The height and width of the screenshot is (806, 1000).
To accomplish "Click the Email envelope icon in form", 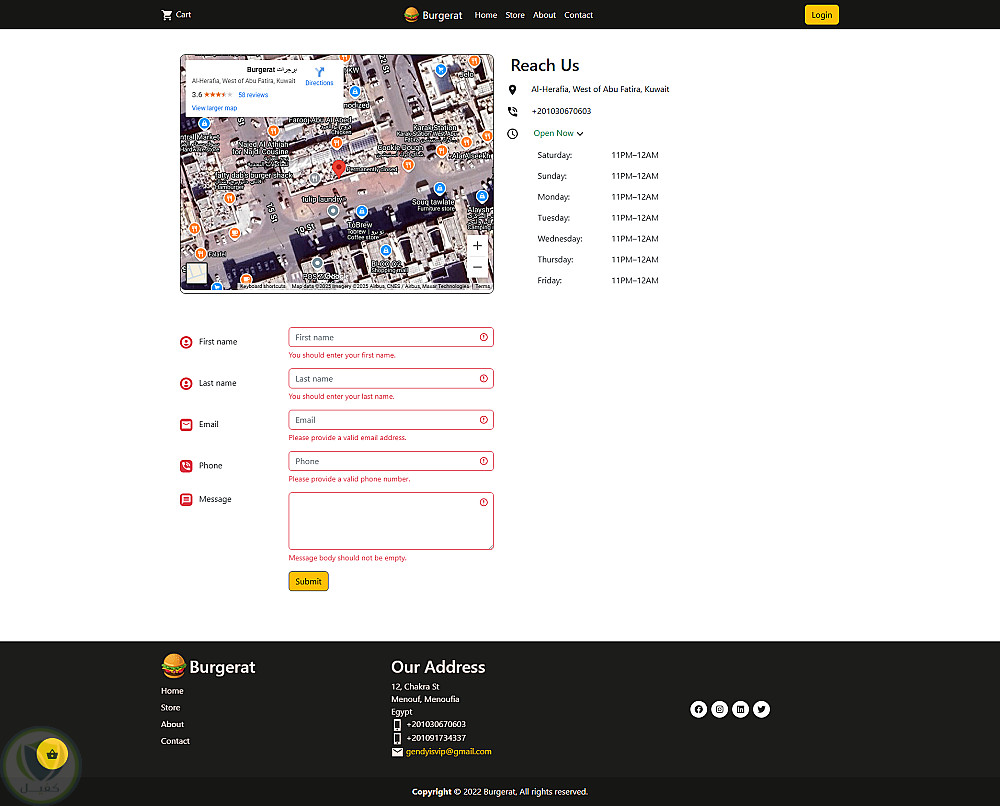I will (x=186, y=425).
